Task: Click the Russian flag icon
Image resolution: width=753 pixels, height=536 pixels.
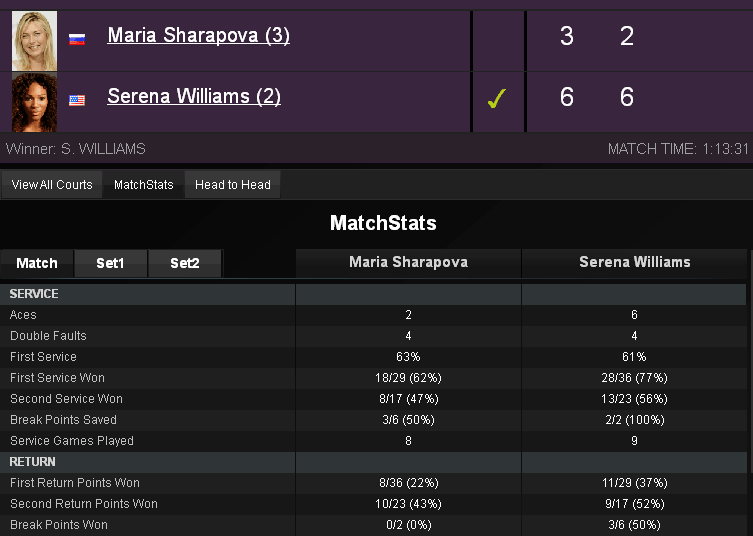Action: (x=77, y=39)
